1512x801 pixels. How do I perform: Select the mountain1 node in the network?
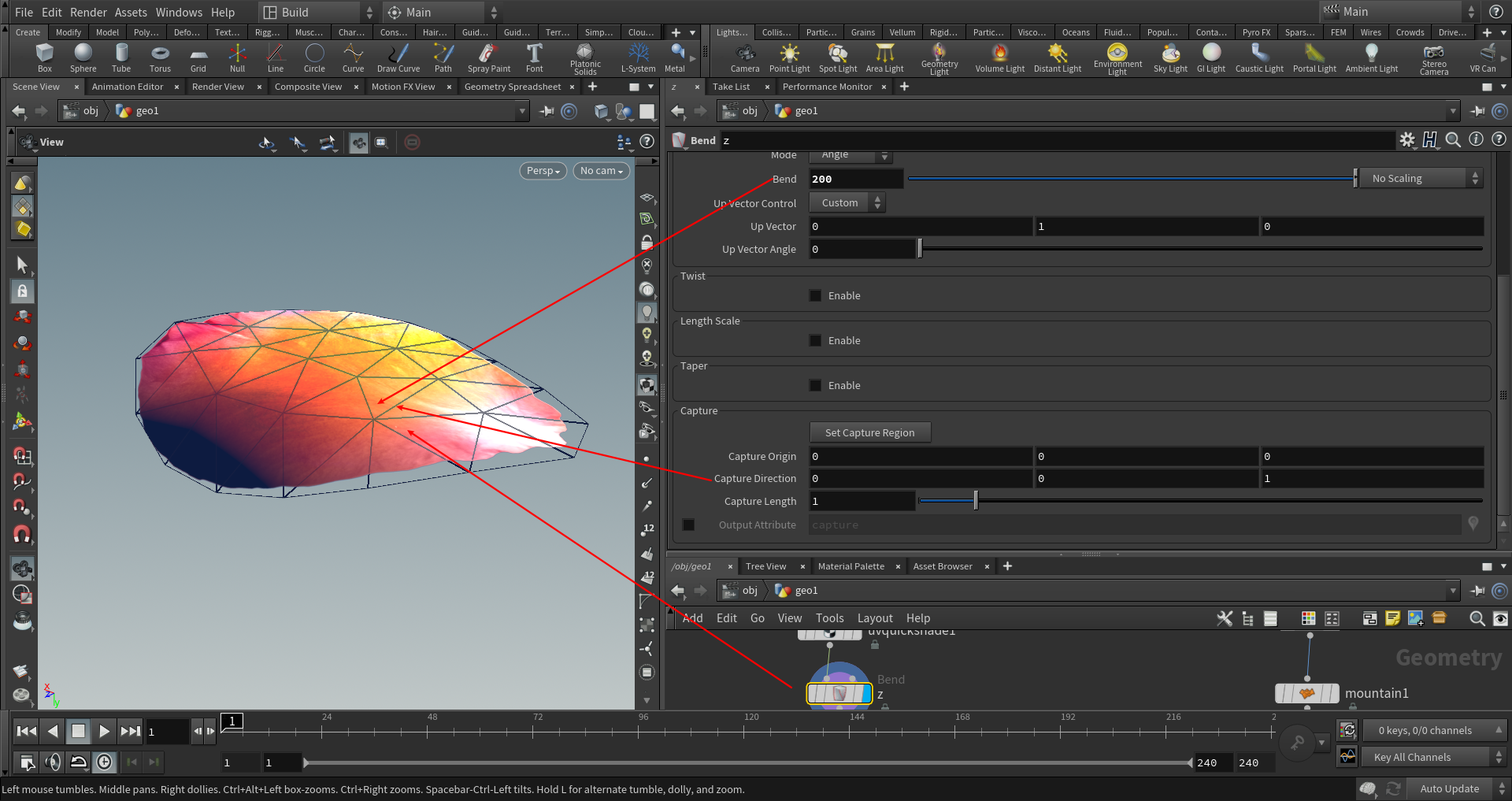tap(1307, 693)
